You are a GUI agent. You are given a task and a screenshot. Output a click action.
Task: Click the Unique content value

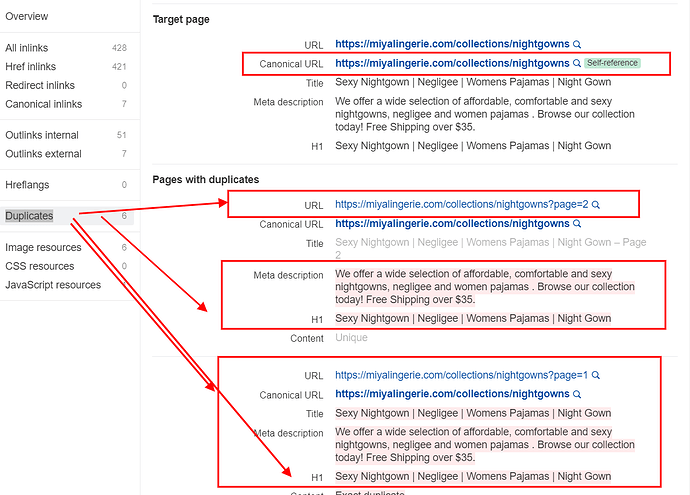[x=351, y=337]
